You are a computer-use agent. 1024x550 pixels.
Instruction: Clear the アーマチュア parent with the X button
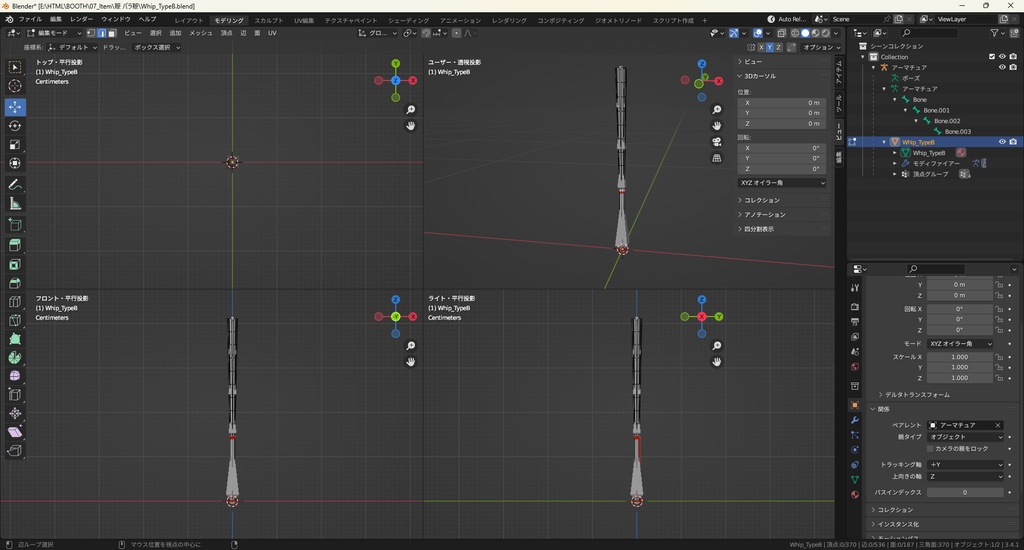[x=997, y=425]
